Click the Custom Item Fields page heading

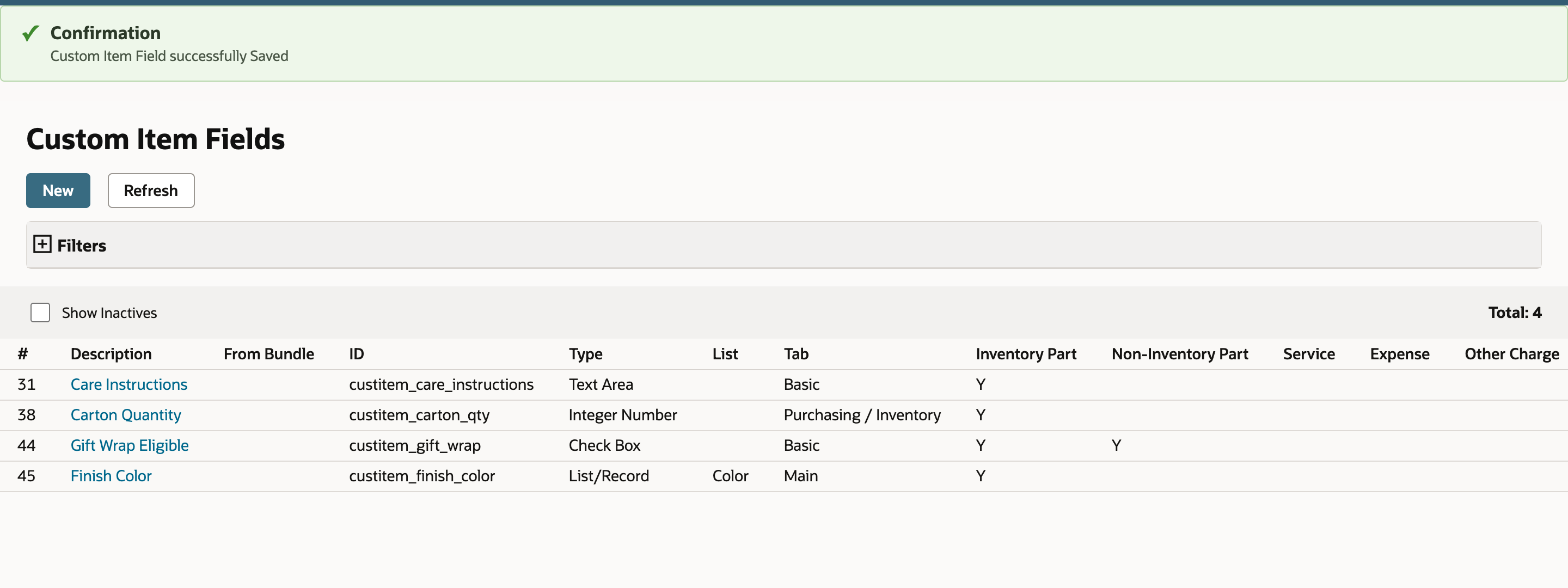(x=155, y=139)
